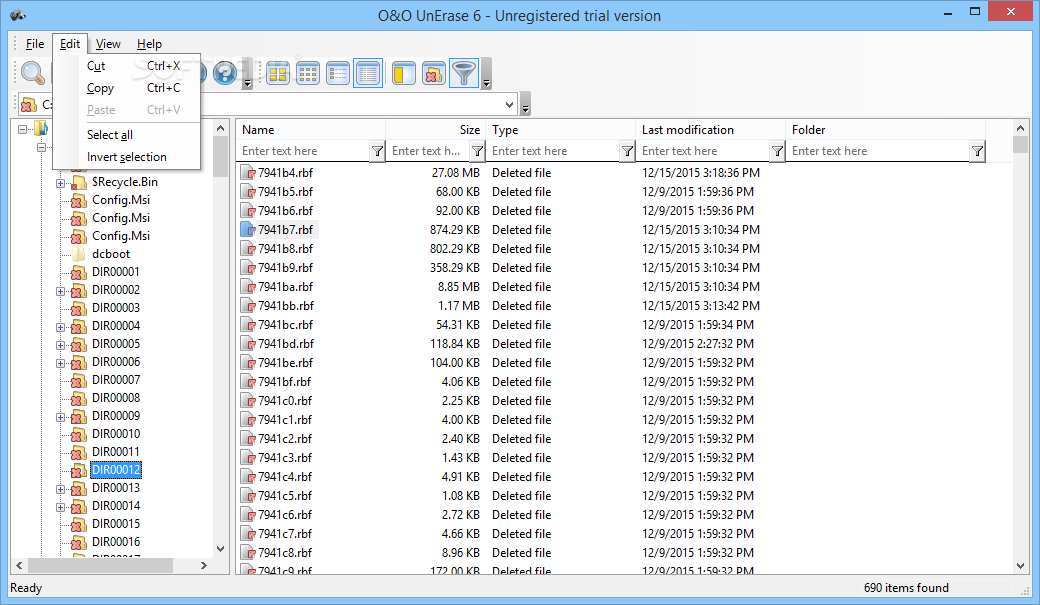Click '690 items found' status text
1040x605 pixels.
tap(906, 588)
